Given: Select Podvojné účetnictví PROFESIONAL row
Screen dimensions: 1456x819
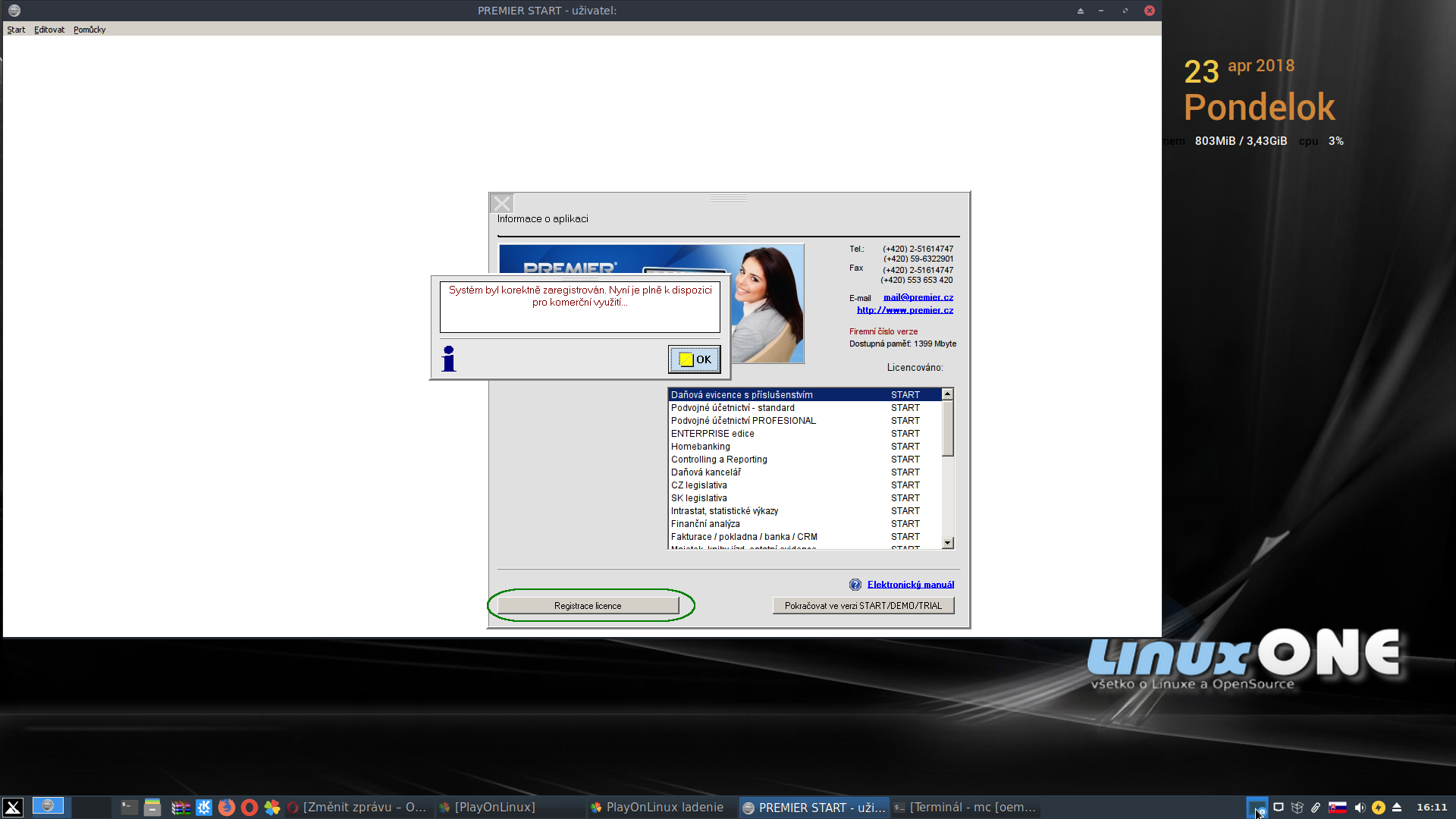Looking at the screenshot, I should pyautogui.click(x=805, y=421).
